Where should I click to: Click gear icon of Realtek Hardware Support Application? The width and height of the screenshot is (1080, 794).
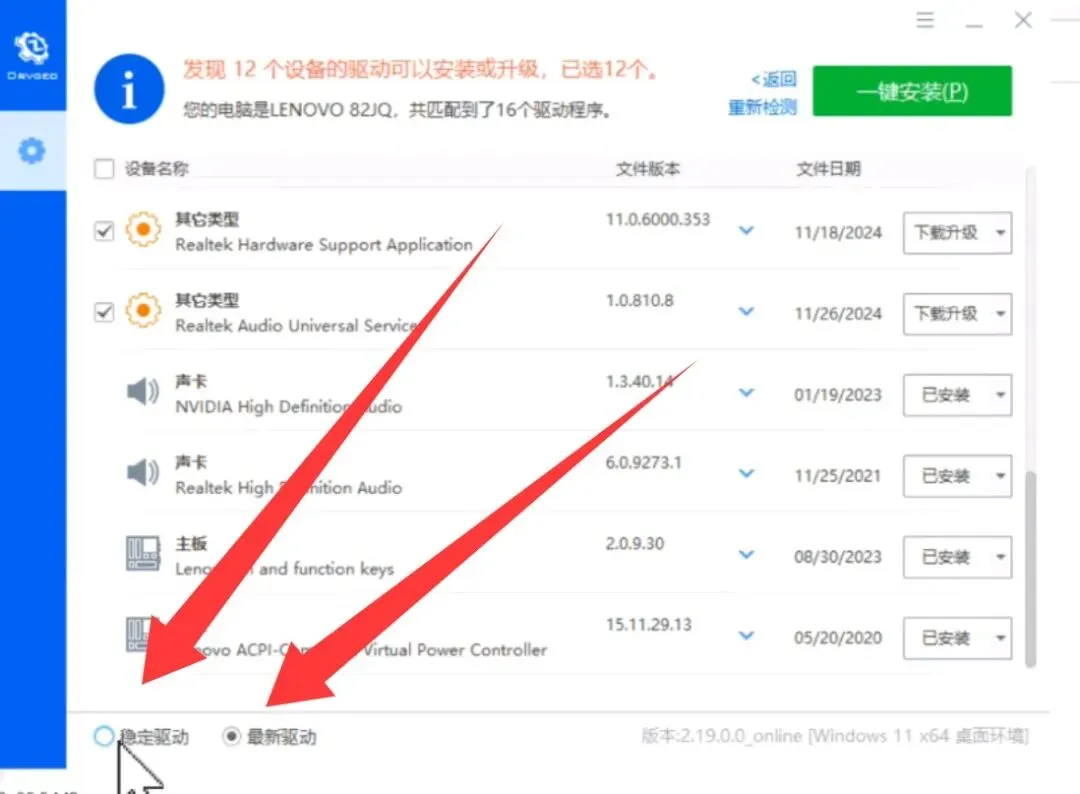[x=143, y=229]
